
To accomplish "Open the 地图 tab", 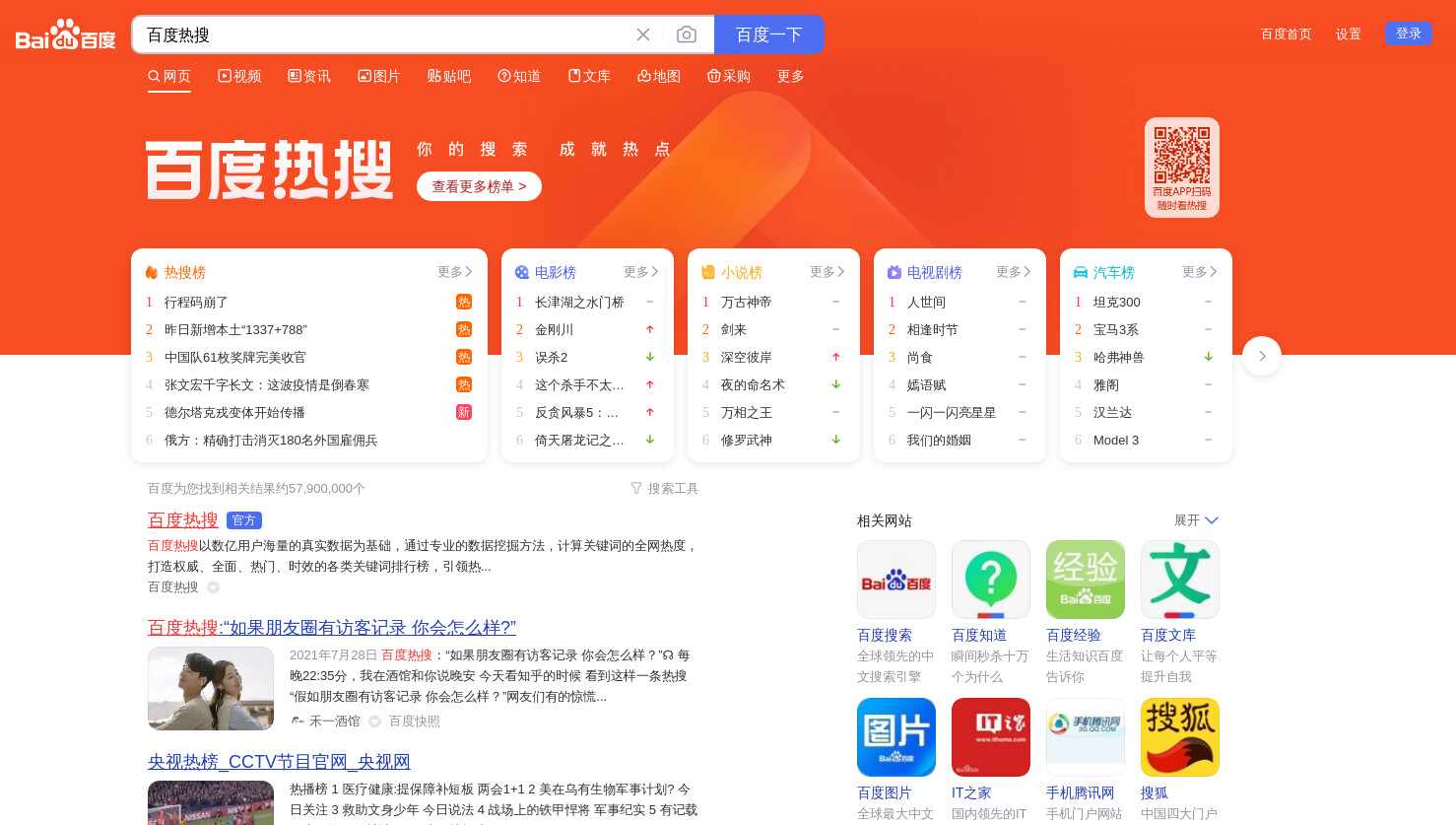I will [x=659, y=76].
